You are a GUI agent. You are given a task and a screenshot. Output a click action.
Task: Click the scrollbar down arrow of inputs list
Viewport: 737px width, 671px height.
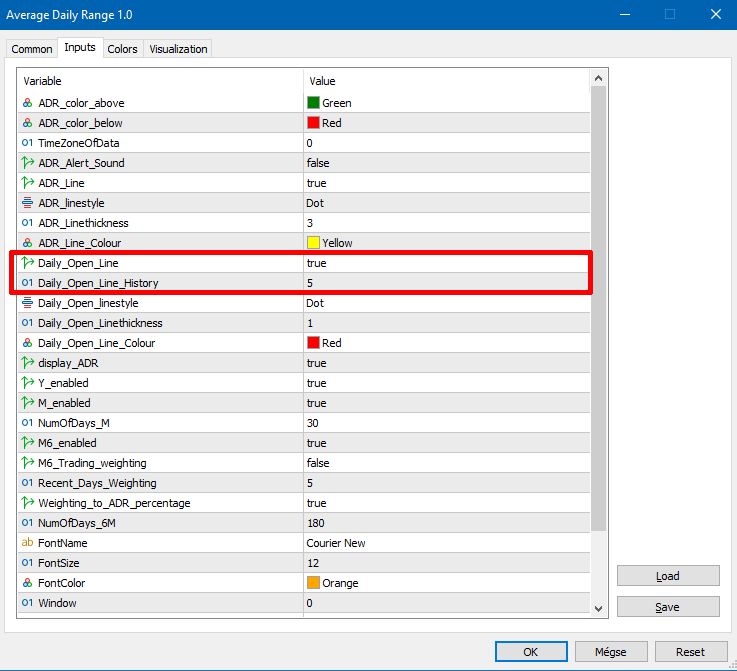(598, 609)
